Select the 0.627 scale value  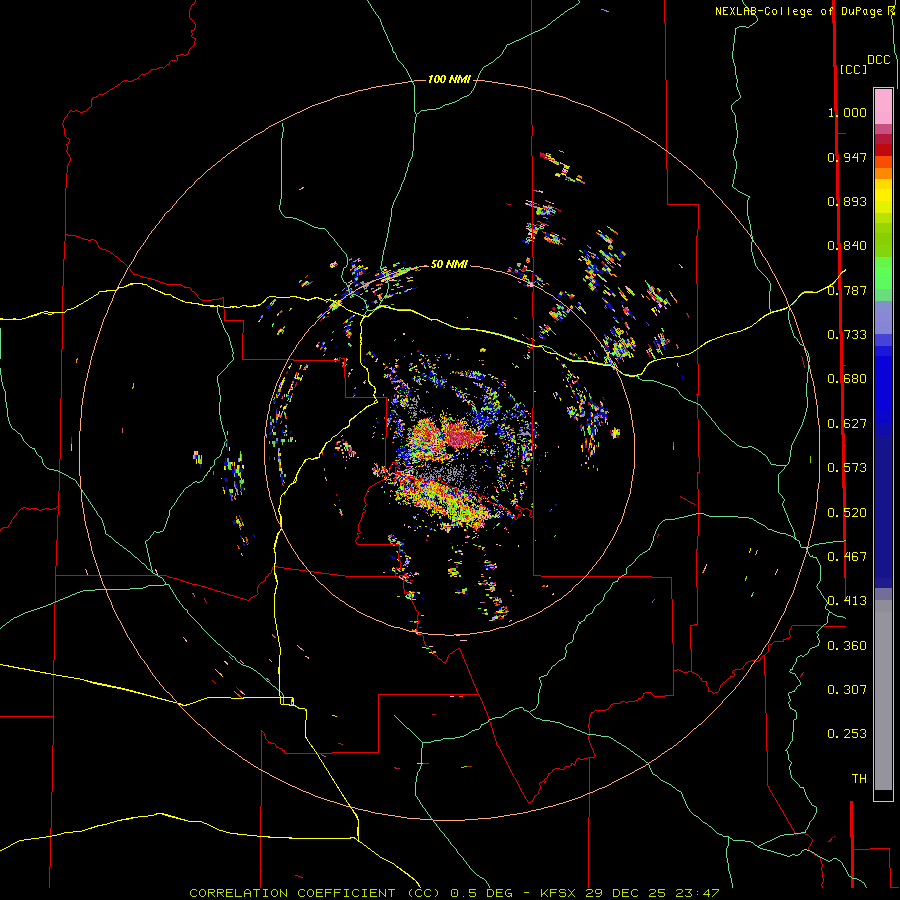pyautogui.click(x=847, y=424)
